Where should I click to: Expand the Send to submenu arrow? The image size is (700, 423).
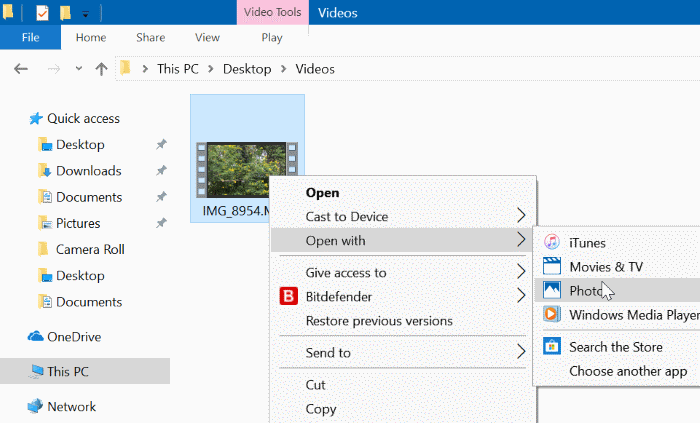(x=521, y=352)
